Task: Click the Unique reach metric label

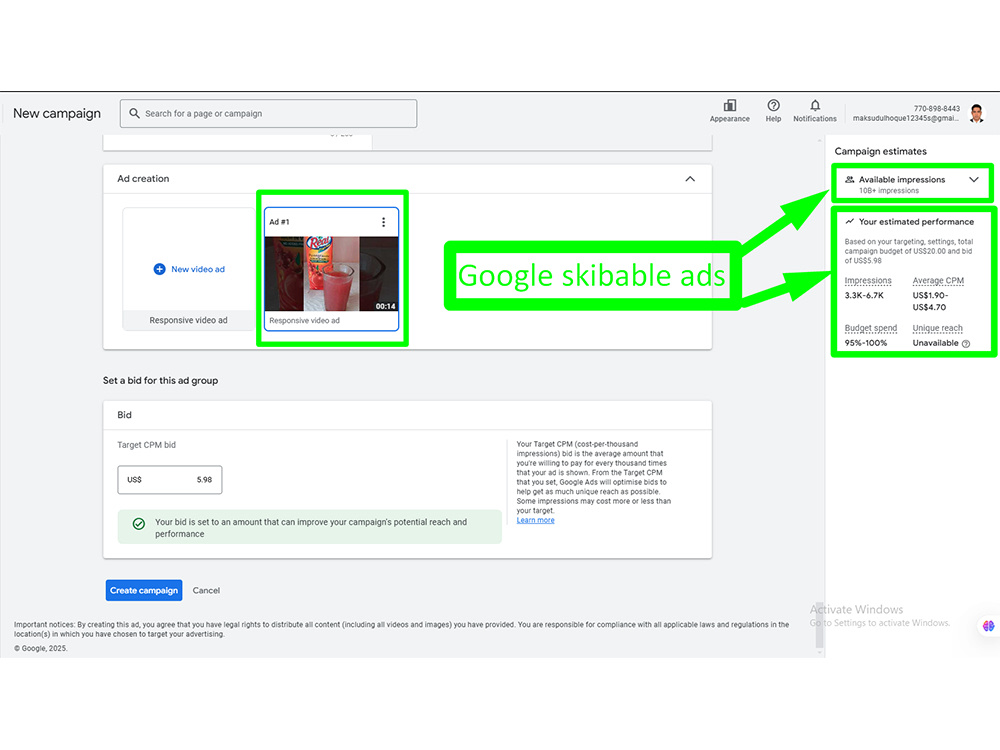Action: point(938,328)
